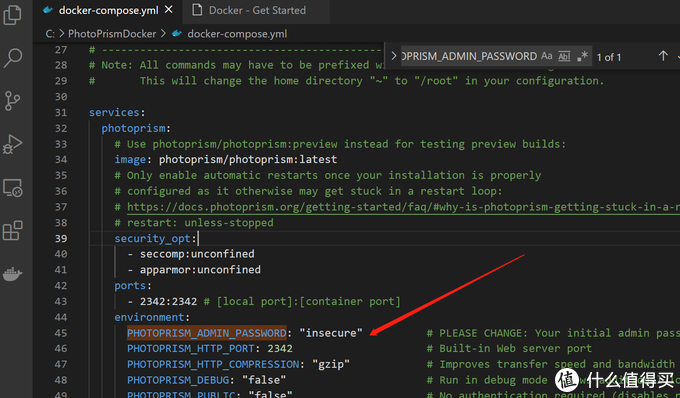This screenshot has width=680, height=398.
Task: Open the Explorer view in activity bar
Action: (12, 15)
